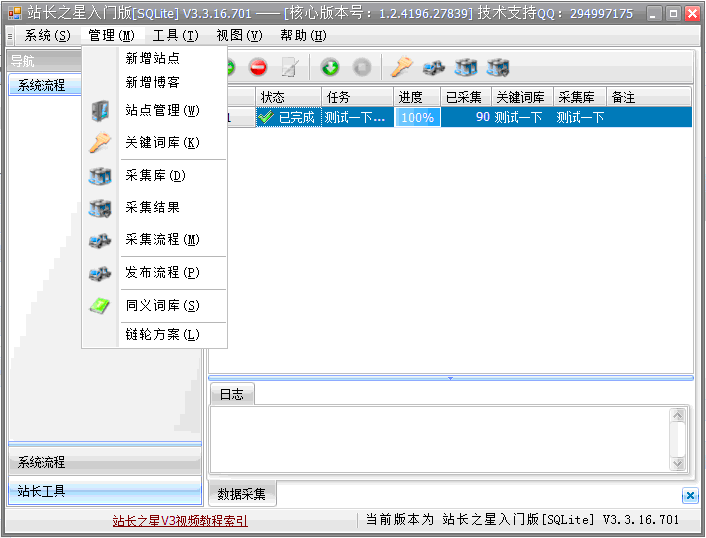The height and width of the screenshot is (538, 706).
Task: Select 采集流程(M) menu entry
Action: coord(154,240)
